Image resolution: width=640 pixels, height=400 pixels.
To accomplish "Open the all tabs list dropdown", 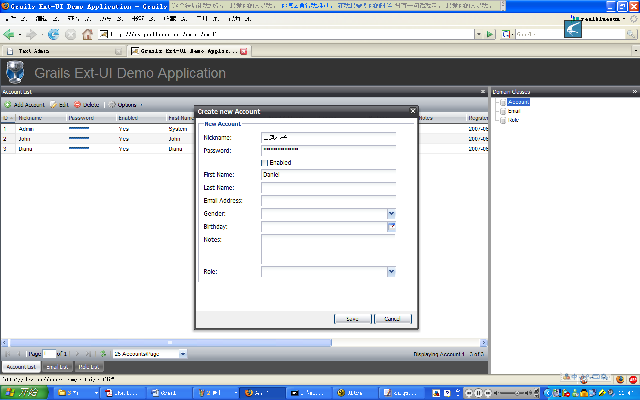I will (x=636, y=51).
